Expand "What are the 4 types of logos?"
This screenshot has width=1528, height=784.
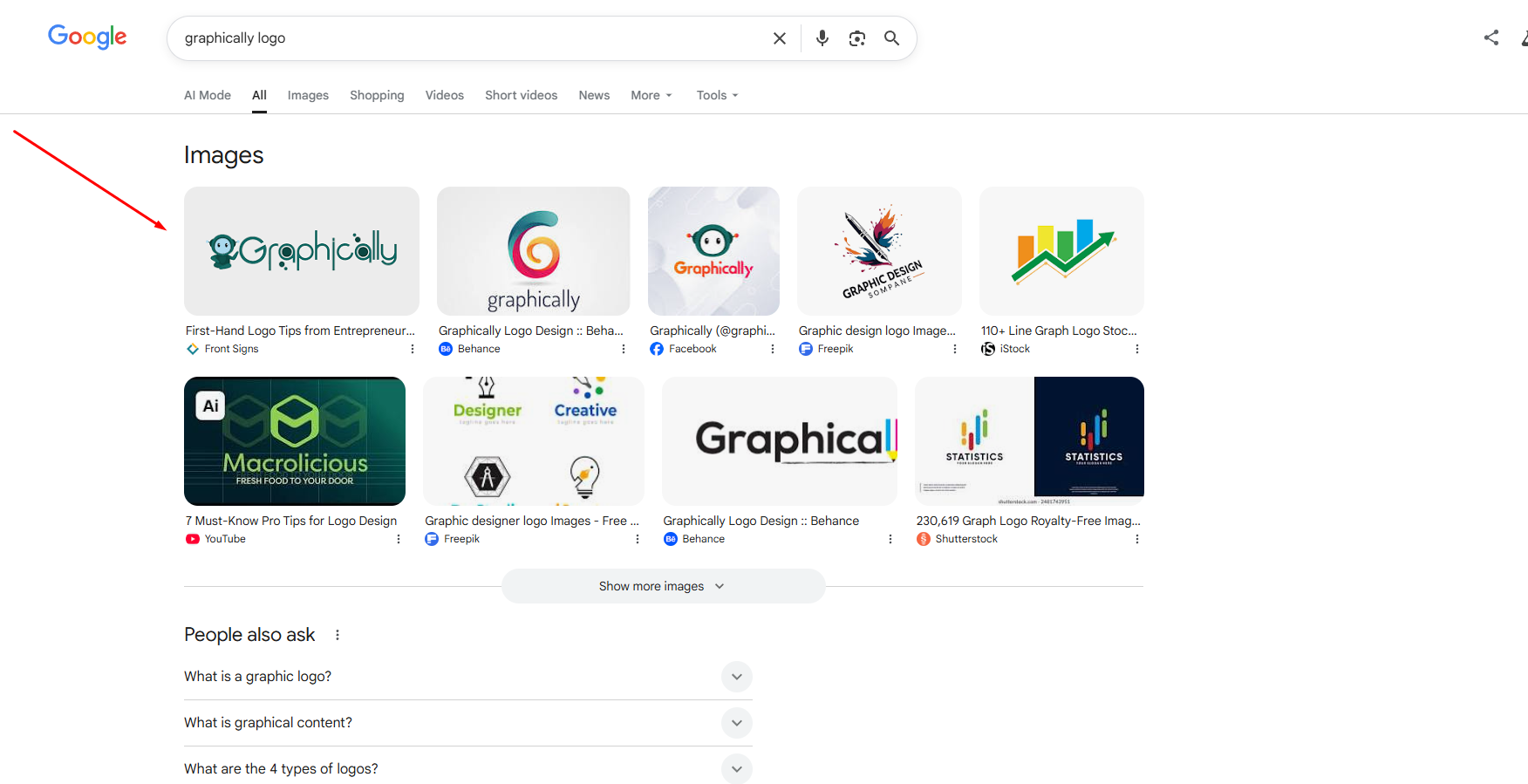(x=736, y=768)
